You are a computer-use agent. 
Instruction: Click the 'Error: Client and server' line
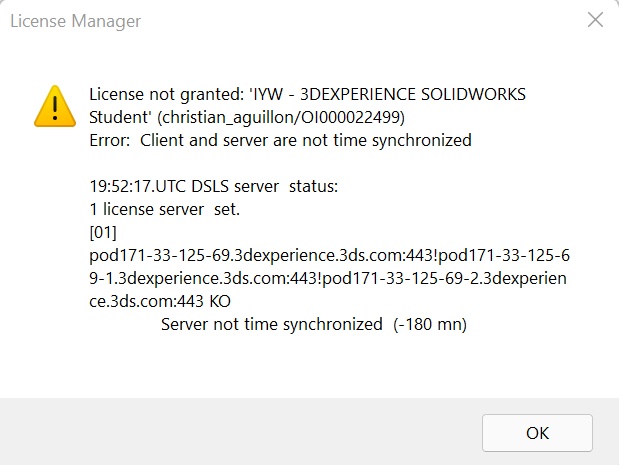click(x=280, y=140)
